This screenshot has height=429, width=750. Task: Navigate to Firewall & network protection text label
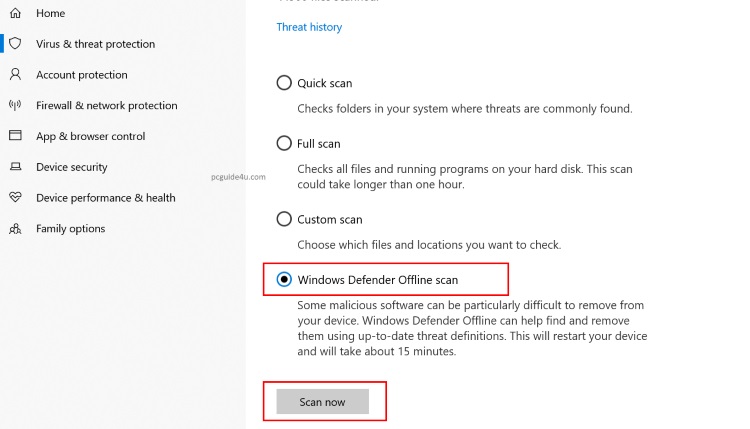click(x=106, y=105)
